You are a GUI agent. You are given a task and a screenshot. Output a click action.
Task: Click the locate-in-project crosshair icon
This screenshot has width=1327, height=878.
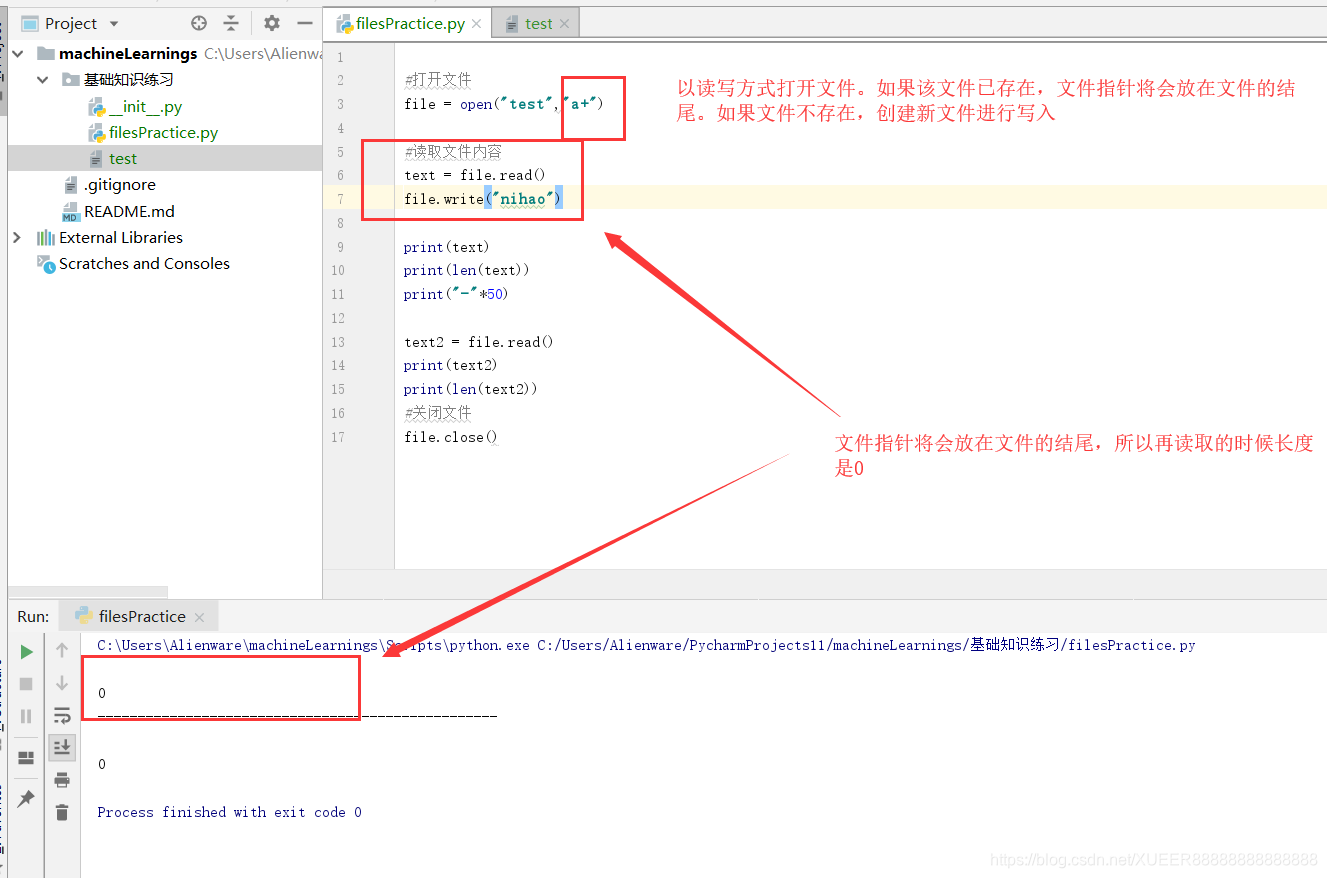pyautogui.click(x=199, y=23)
